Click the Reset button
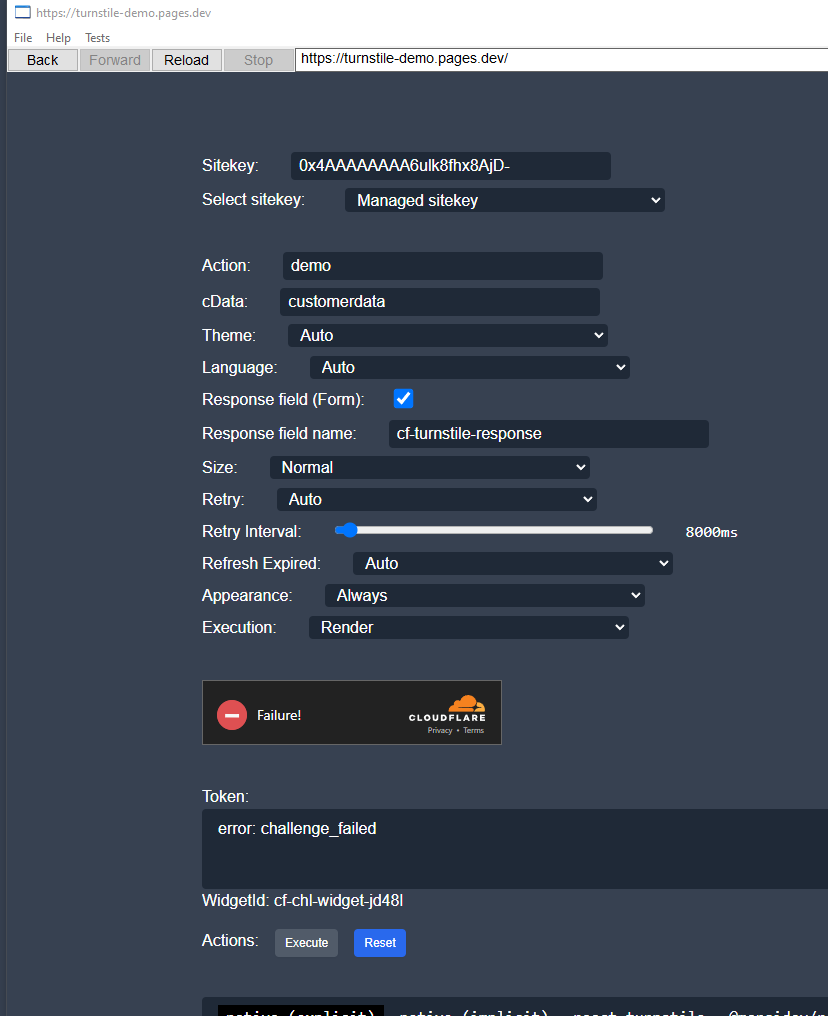Viewport: 828px width, 1016px height. [379, 942]
